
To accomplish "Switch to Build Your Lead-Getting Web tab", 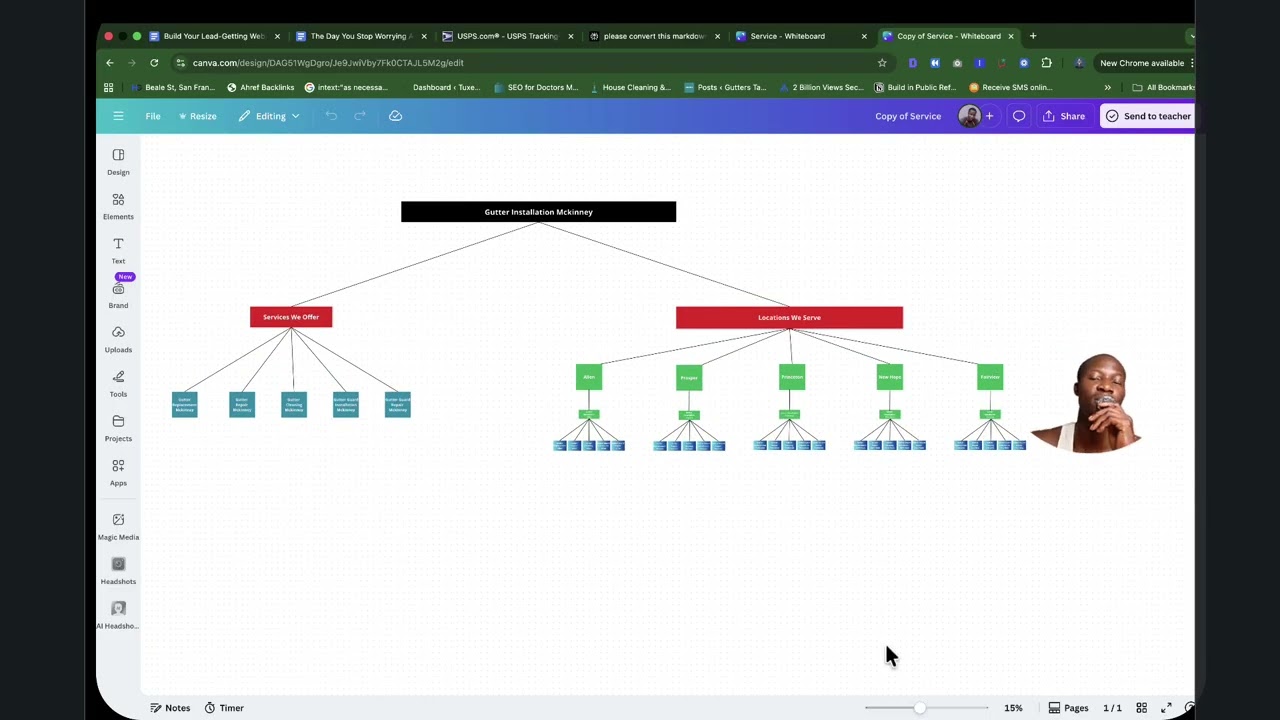I will 213,36.
